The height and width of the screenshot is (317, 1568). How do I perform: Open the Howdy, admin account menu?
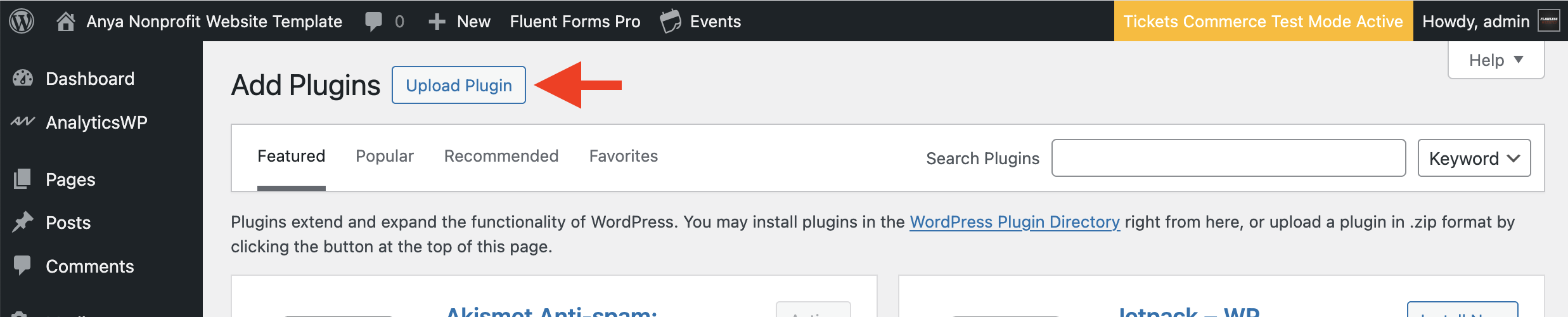[1475, 22]
